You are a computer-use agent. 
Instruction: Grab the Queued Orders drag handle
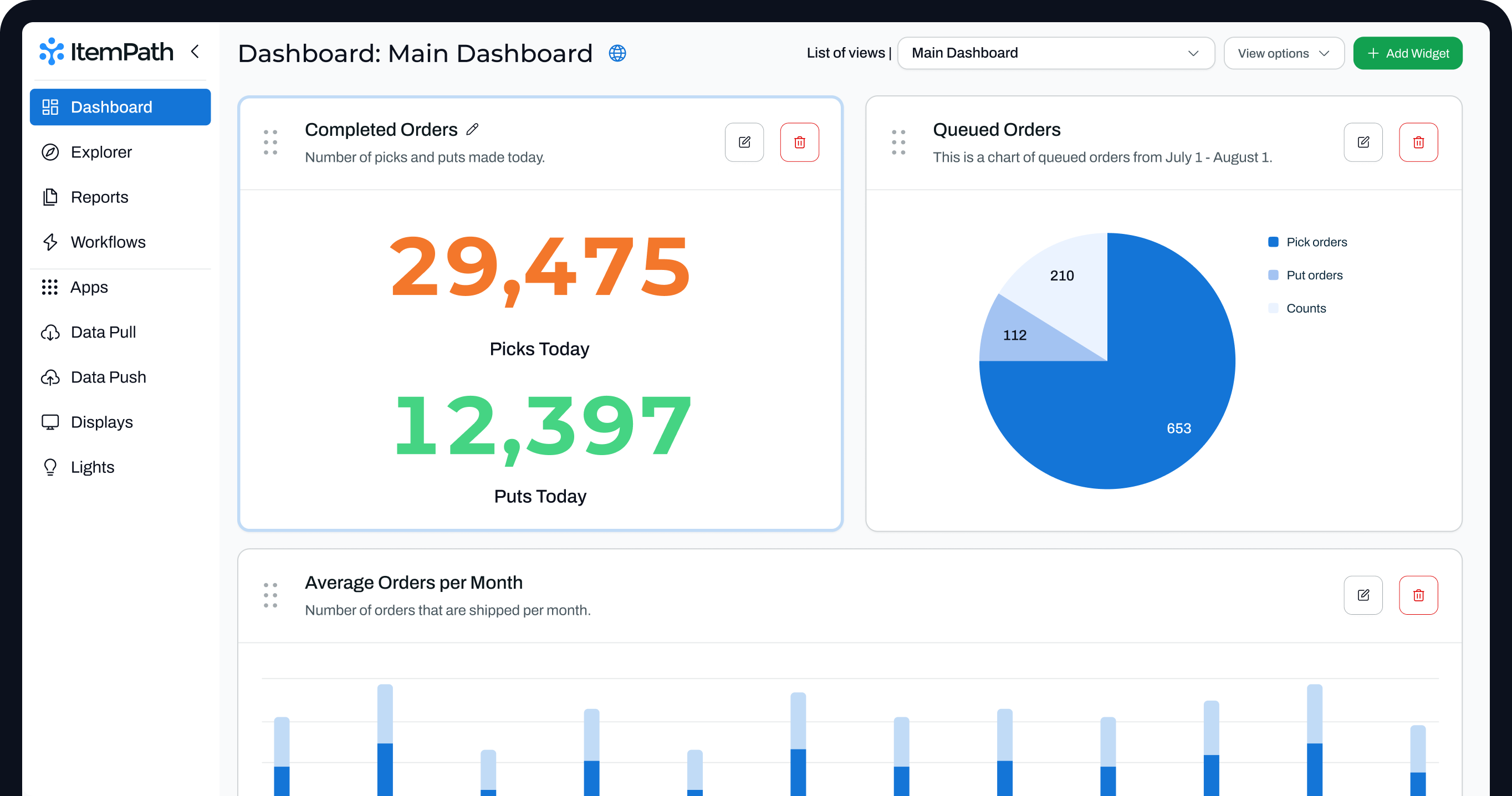(x=898, y=142)
